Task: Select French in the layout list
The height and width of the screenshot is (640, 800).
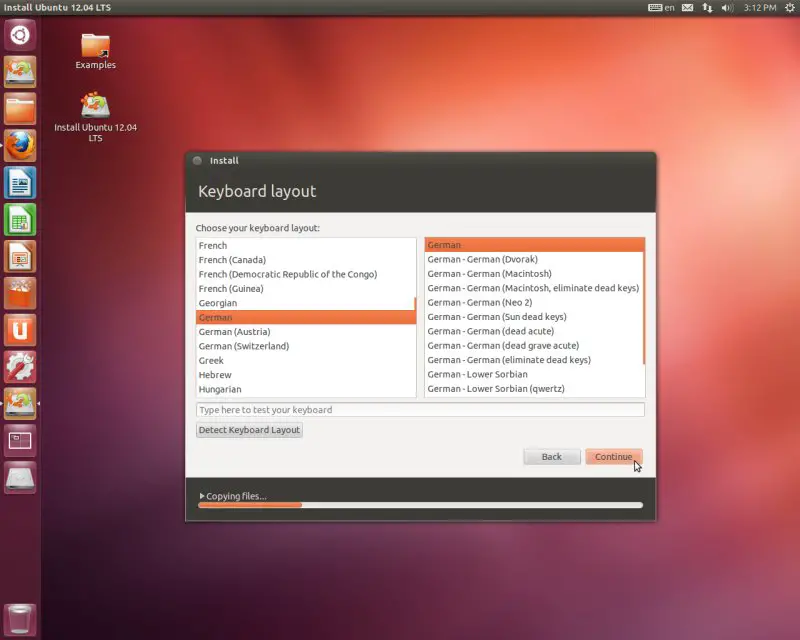Action: 306,245
